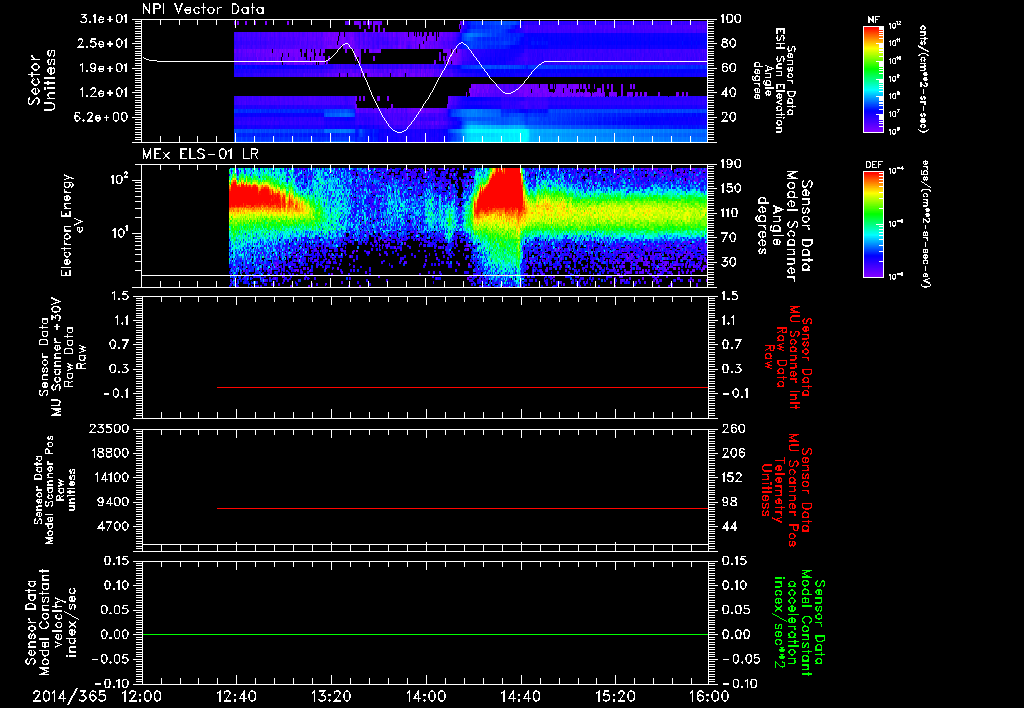Click the "16:00" time axis label

[x=709, y=696]
